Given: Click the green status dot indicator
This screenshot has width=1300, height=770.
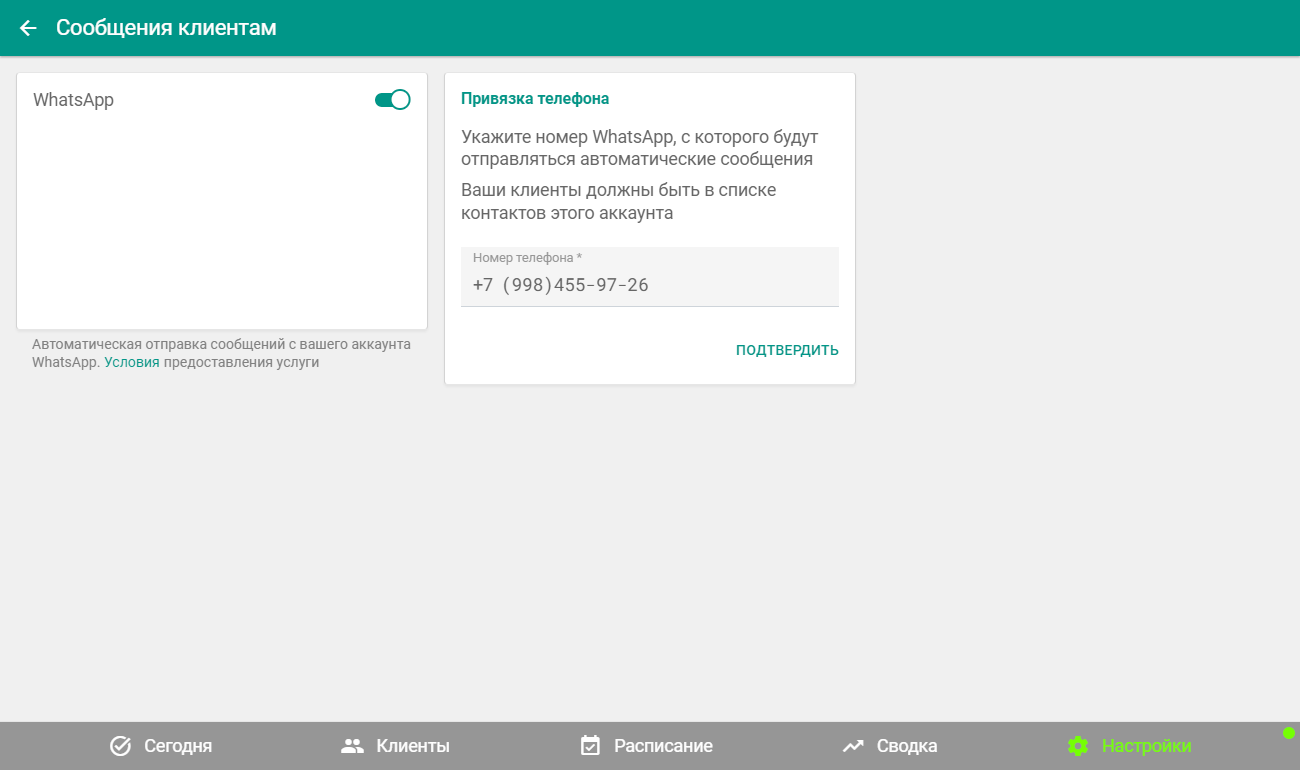Looking at the screenshot, I should (1289, 733).
